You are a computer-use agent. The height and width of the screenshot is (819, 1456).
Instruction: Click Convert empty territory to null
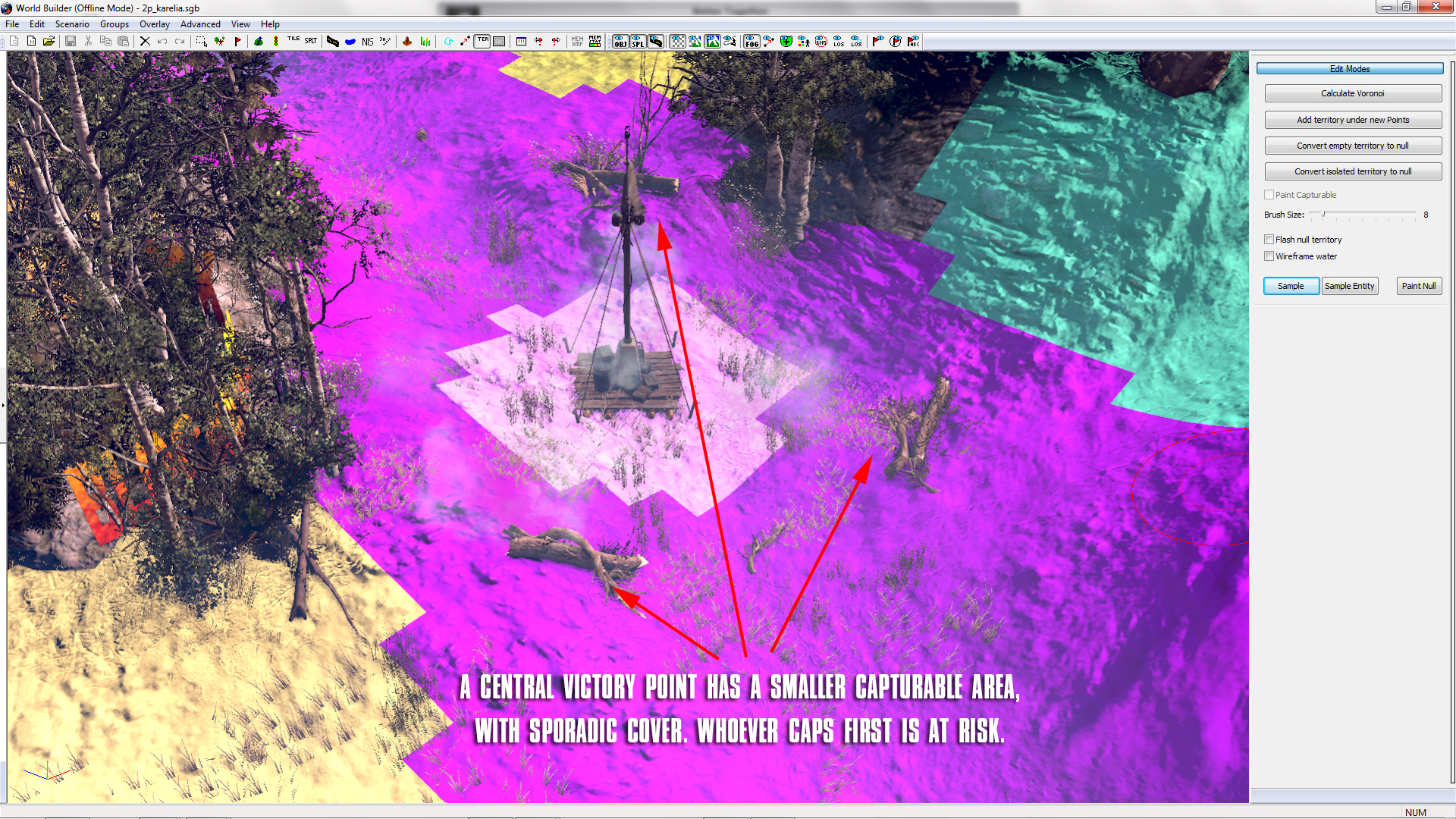point(1353,146)
